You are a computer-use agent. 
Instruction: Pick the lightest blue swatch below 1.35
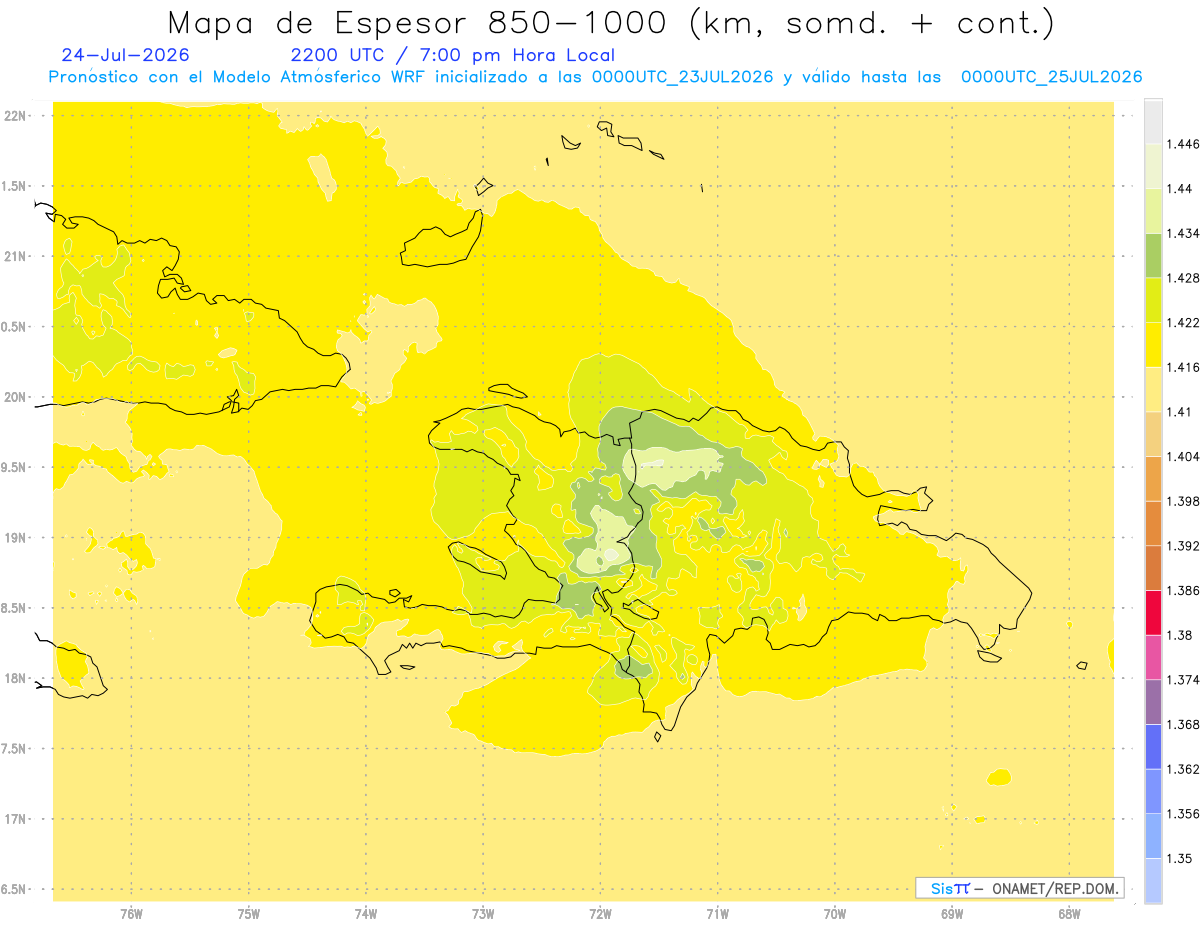click(x=1153, y=880)
